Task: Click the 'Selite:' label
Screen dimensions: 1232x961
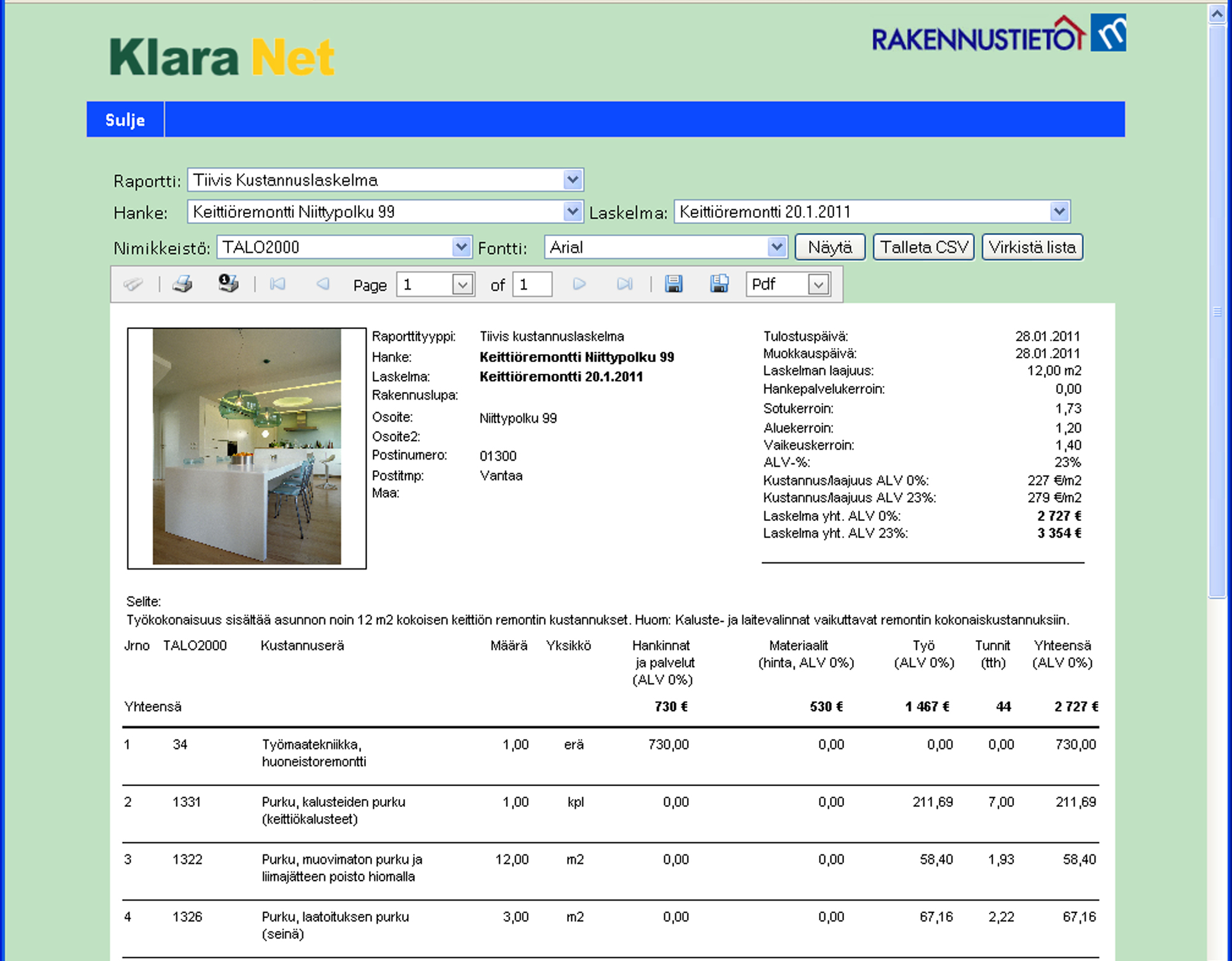Action: tap(144, 601)
